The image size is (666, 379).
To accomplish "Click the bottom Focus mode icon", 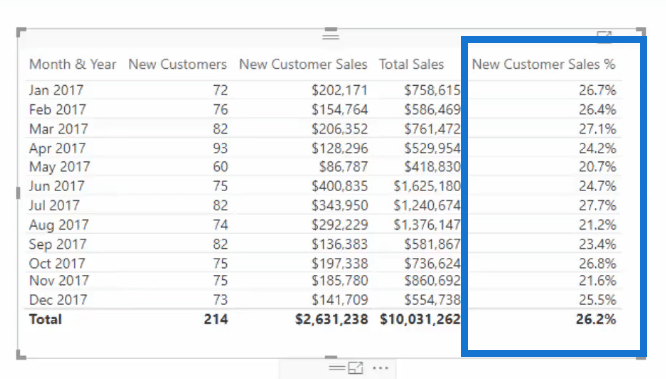I will pos(355,368).
